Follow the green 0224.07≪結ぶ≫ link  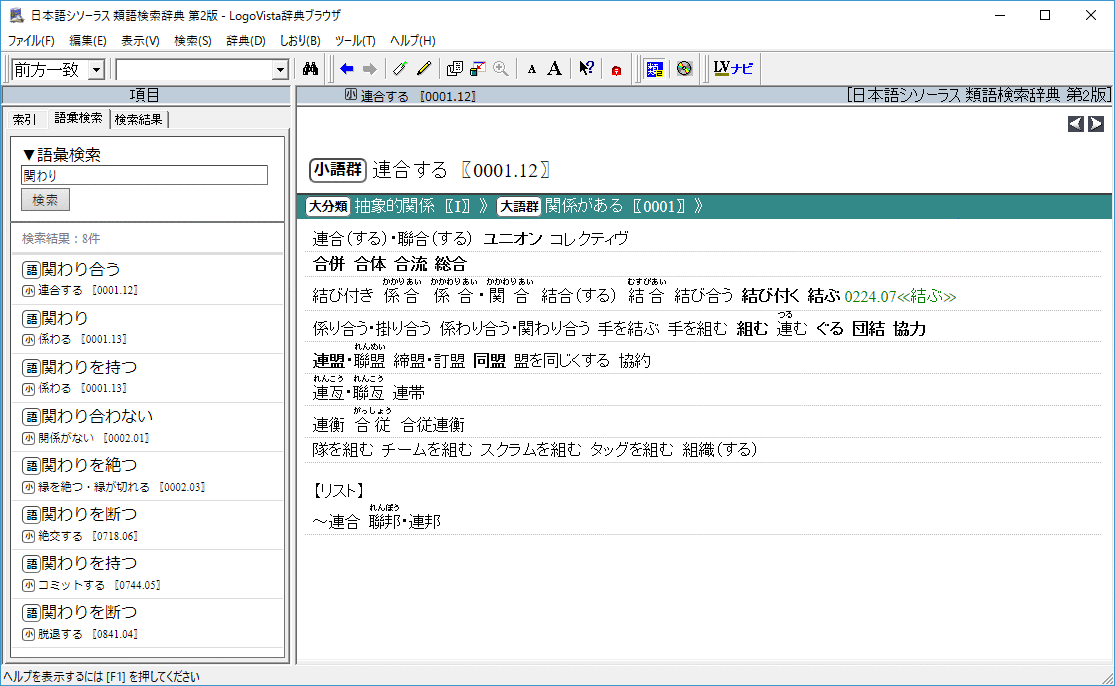click(900, 296)
